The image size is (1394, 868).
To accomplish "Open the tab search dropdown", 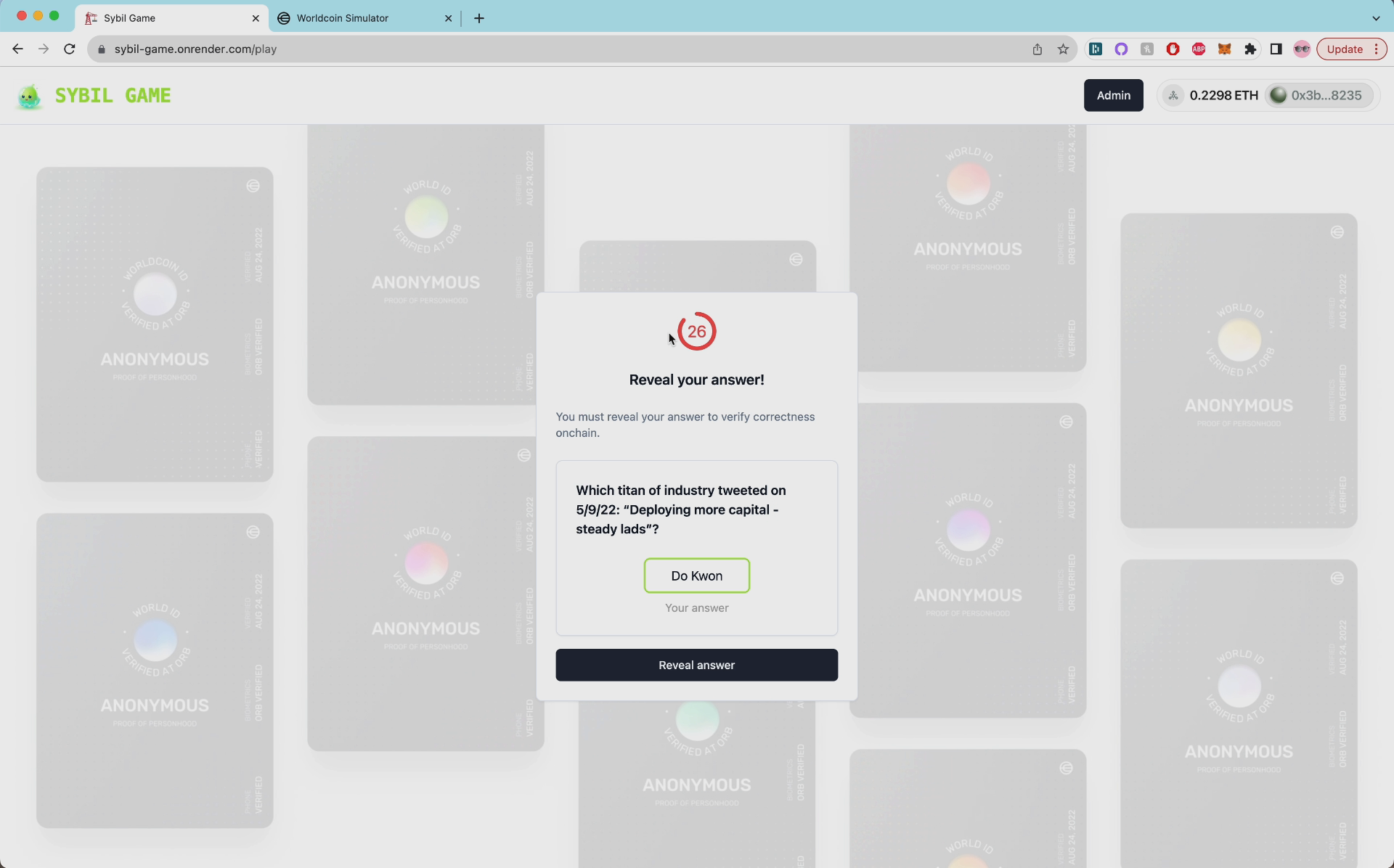I will pyautogui.click(x=1375, y=18).
